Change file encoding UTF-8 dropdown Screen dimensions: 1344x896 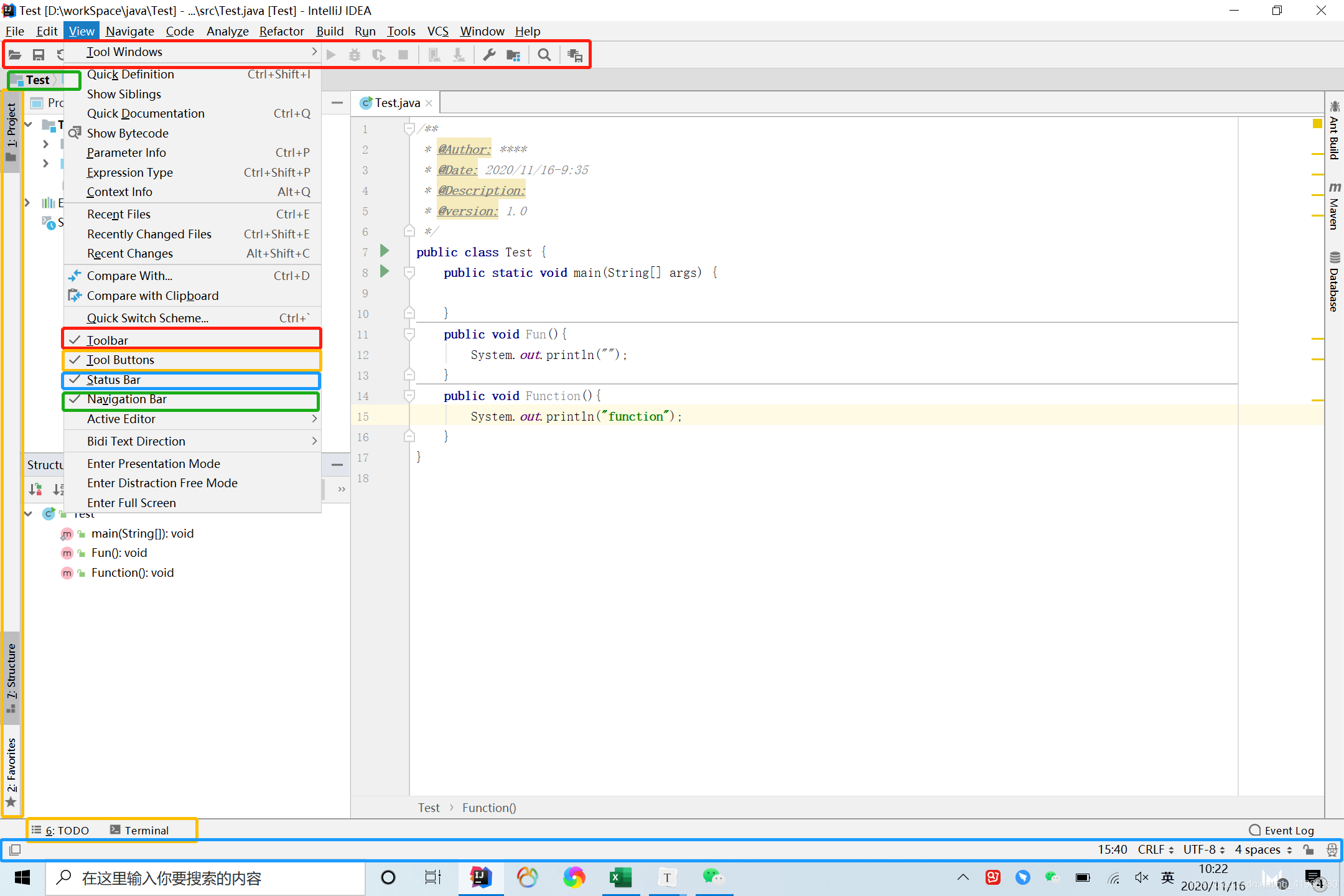(1204, 849)
